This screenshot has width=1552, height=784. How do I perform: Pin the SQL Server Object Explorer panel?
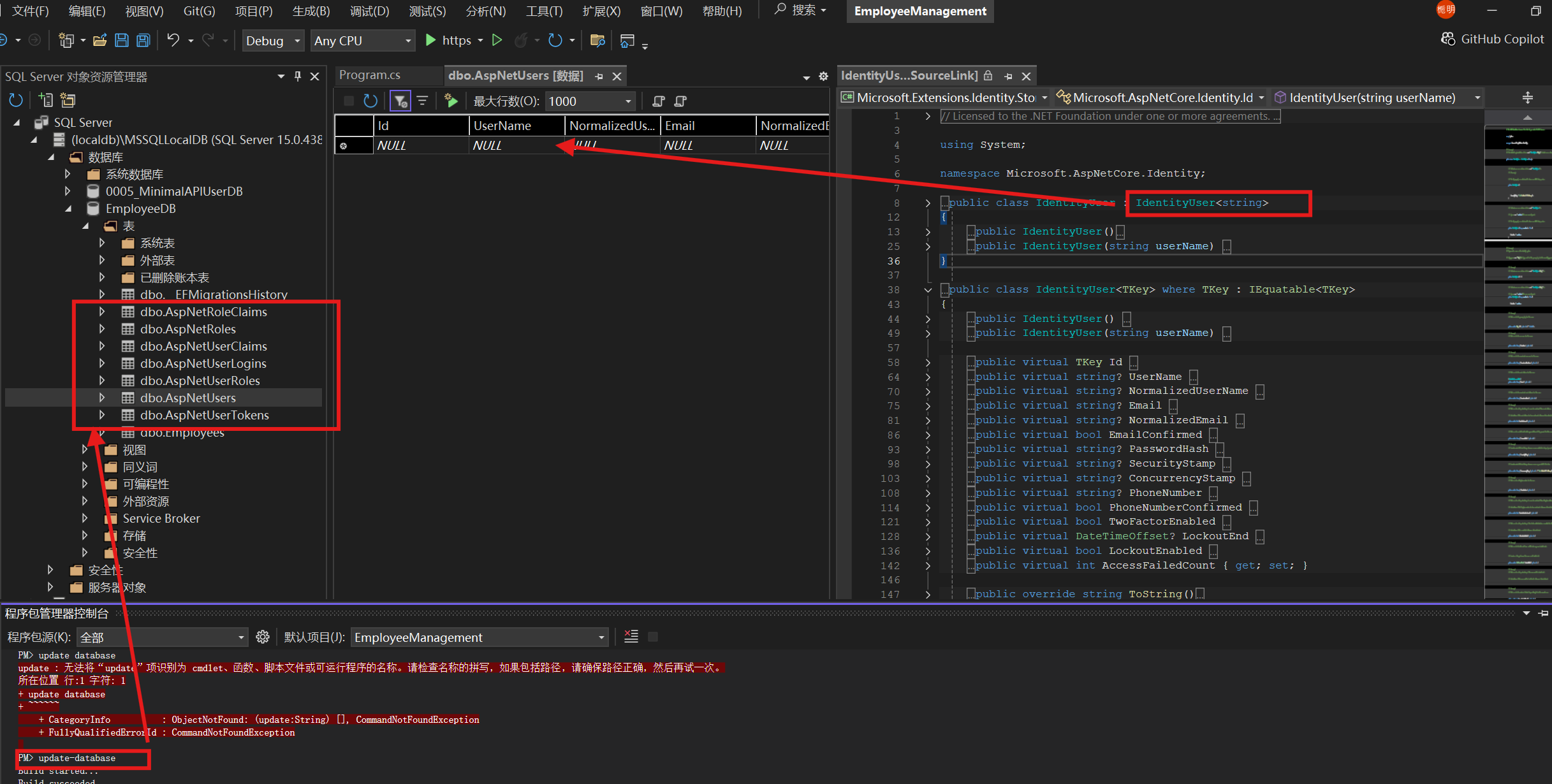point(298,76)
